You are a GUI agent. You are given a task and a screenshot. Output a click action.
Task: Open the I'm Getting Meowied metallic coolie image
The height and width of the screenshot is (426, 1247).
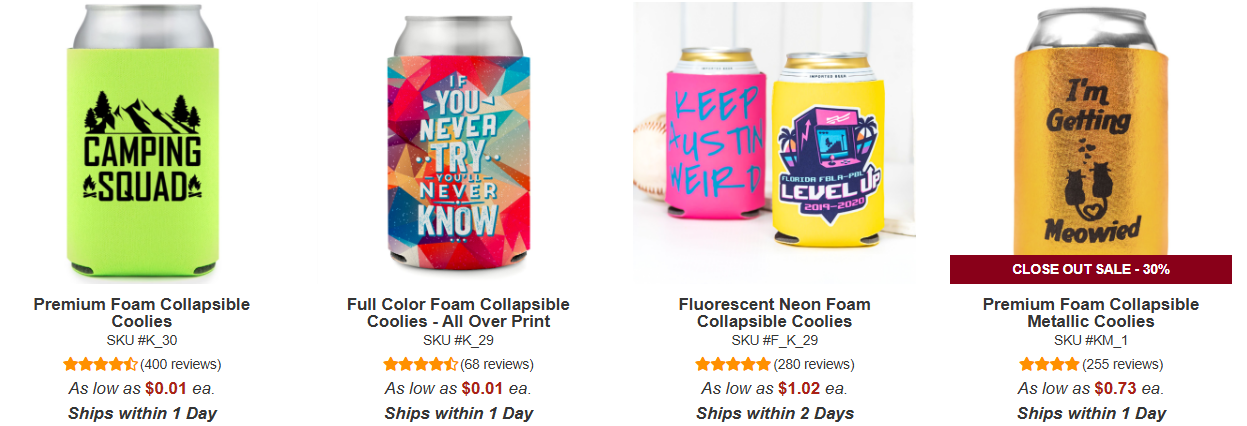click(1091, 141)
